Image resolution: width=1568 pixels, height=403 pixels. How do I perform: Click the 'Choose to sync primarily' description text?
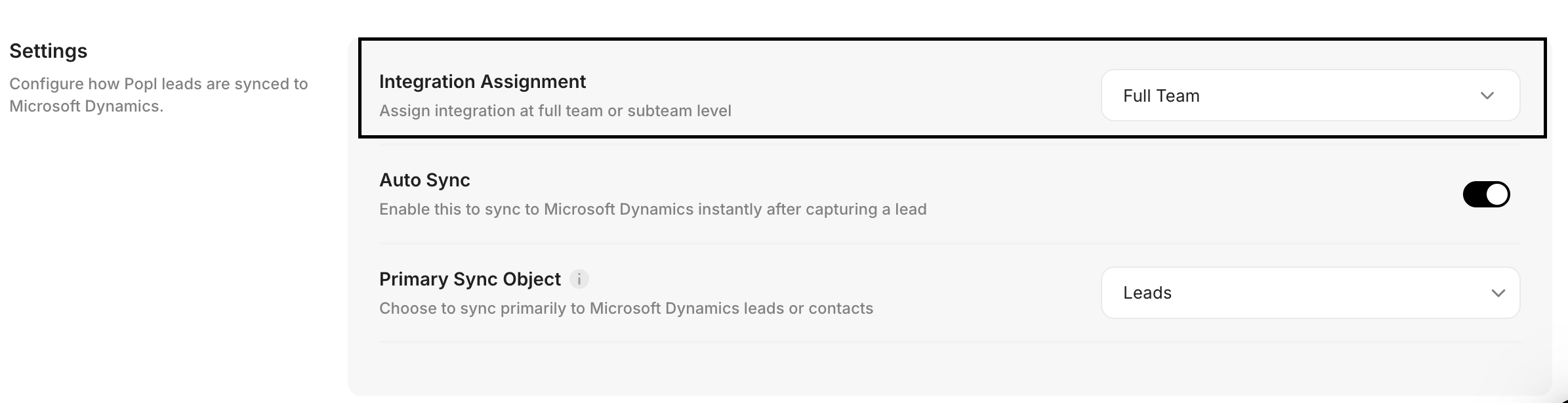pyautogui.click(x=626, y=308)
